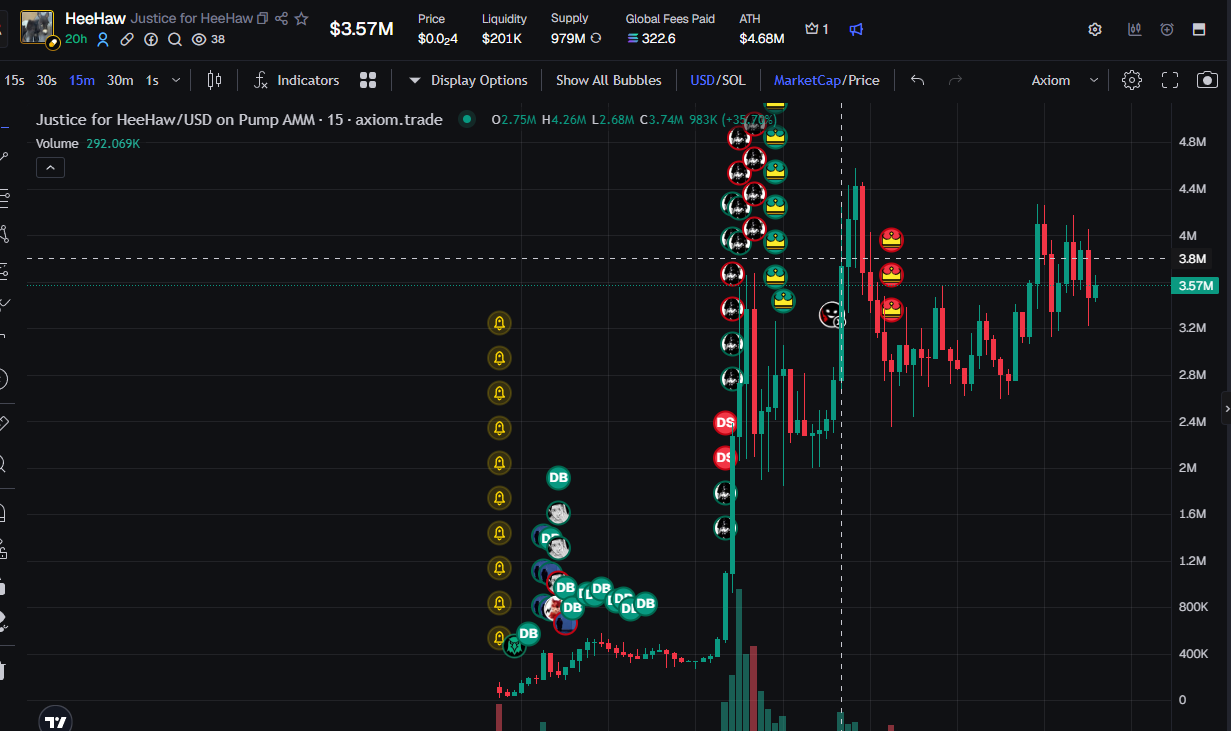
Task: Add a price alert with alarm icon
Action: (1167, 29)
